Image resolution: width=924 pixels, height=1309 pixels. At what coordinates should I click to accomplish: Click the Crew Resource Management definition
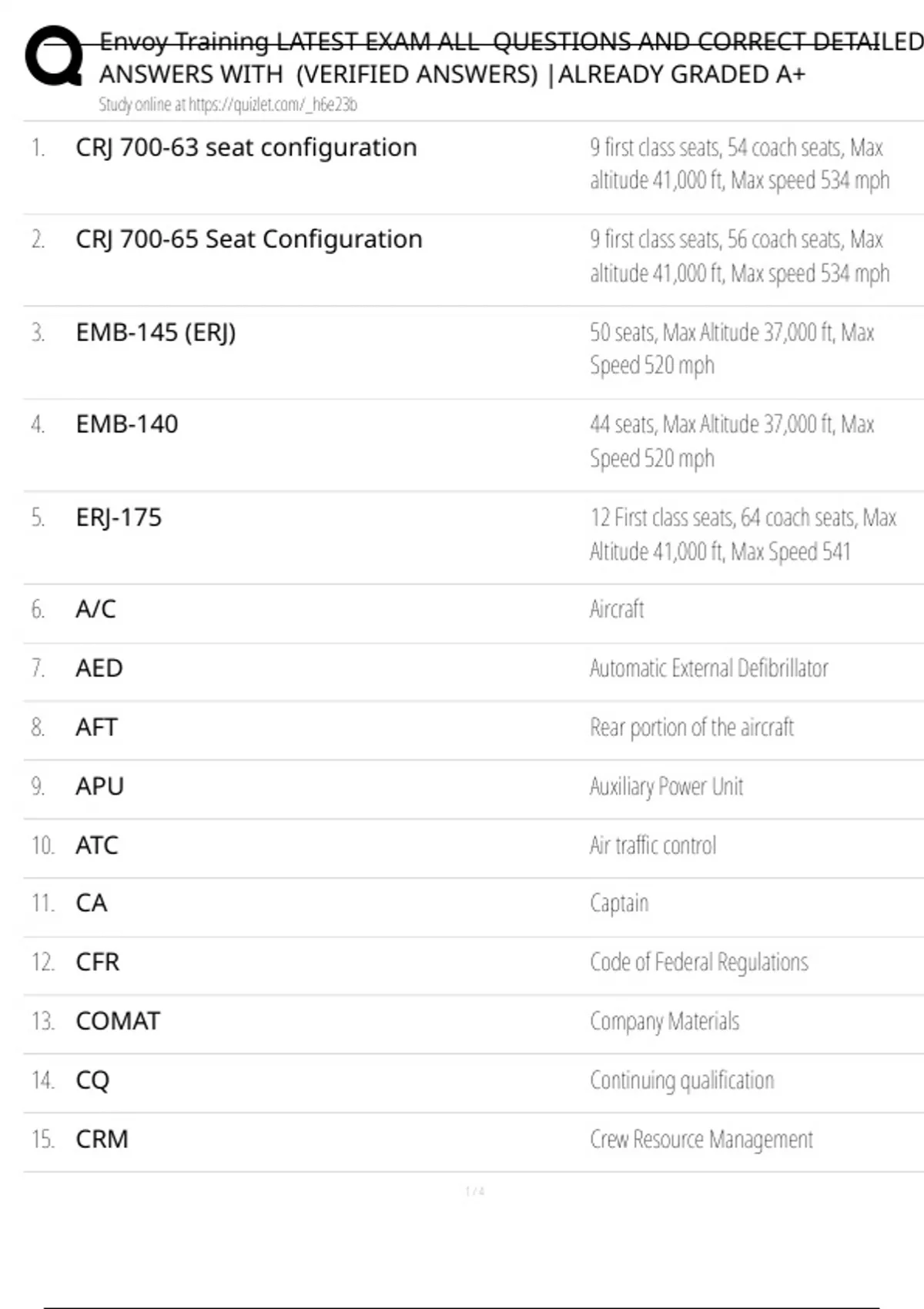click(x=701, y=1140)
